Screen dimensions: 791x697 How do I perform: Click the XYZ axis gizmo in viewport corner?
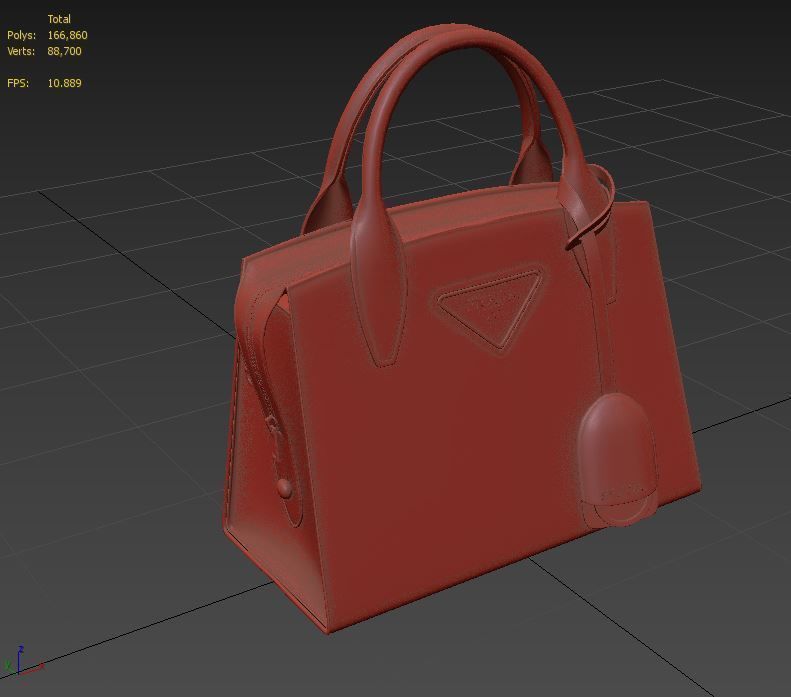pos(23,660)
